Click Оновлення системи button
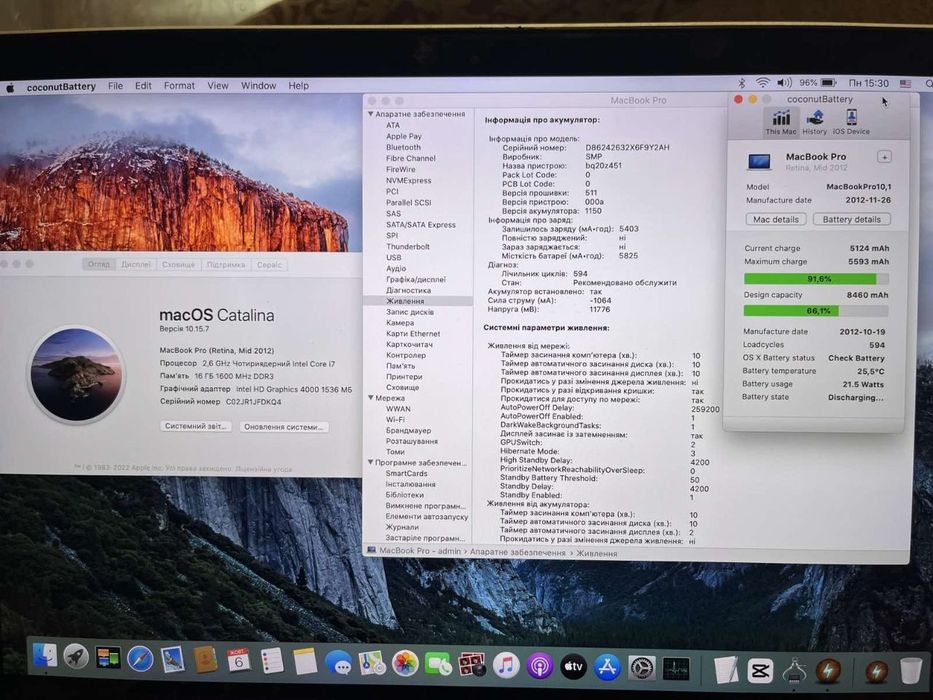Image resolution: width=933 pixels, height=700 pixels. (284, 427)
